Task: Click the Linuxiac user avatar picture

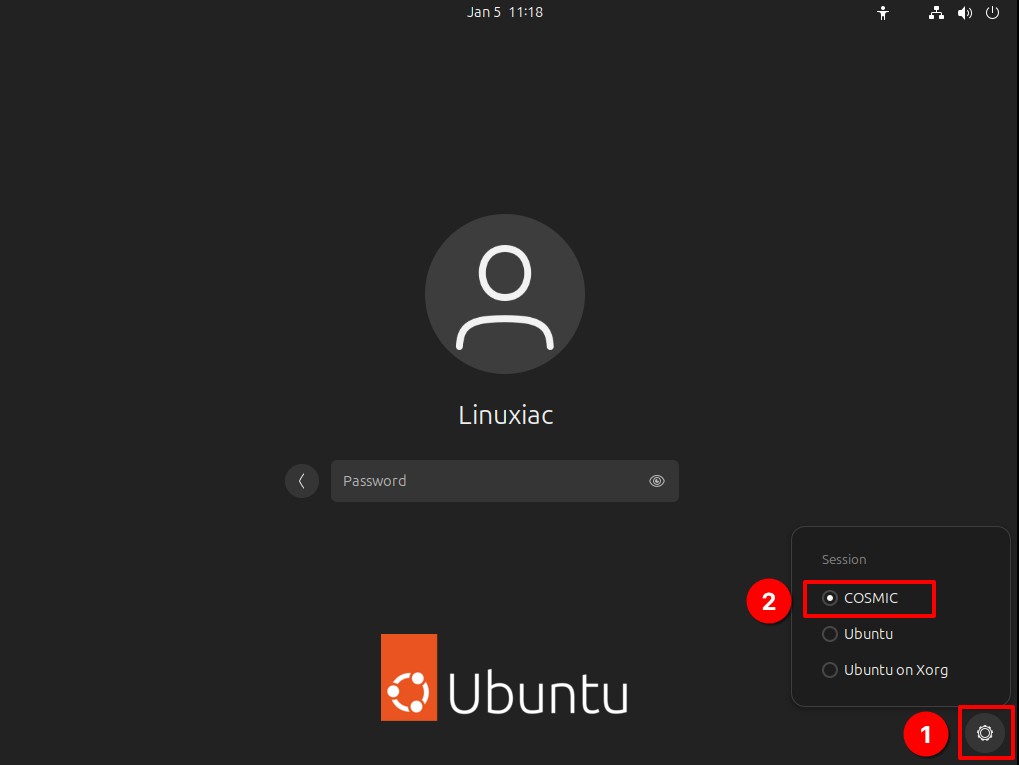Action: tap(505, 294)
